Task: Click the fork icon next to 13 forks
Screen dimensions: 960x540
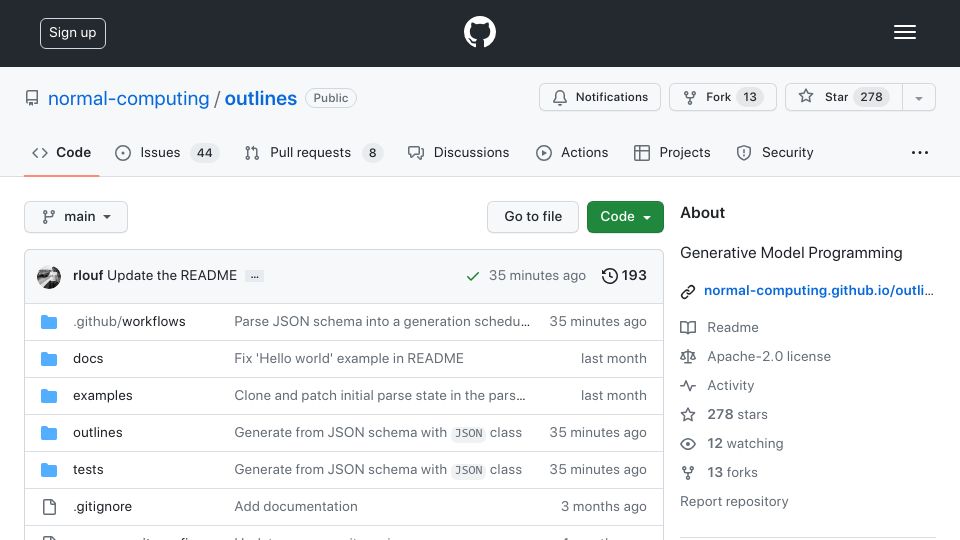Action: [x=688, y=473]
